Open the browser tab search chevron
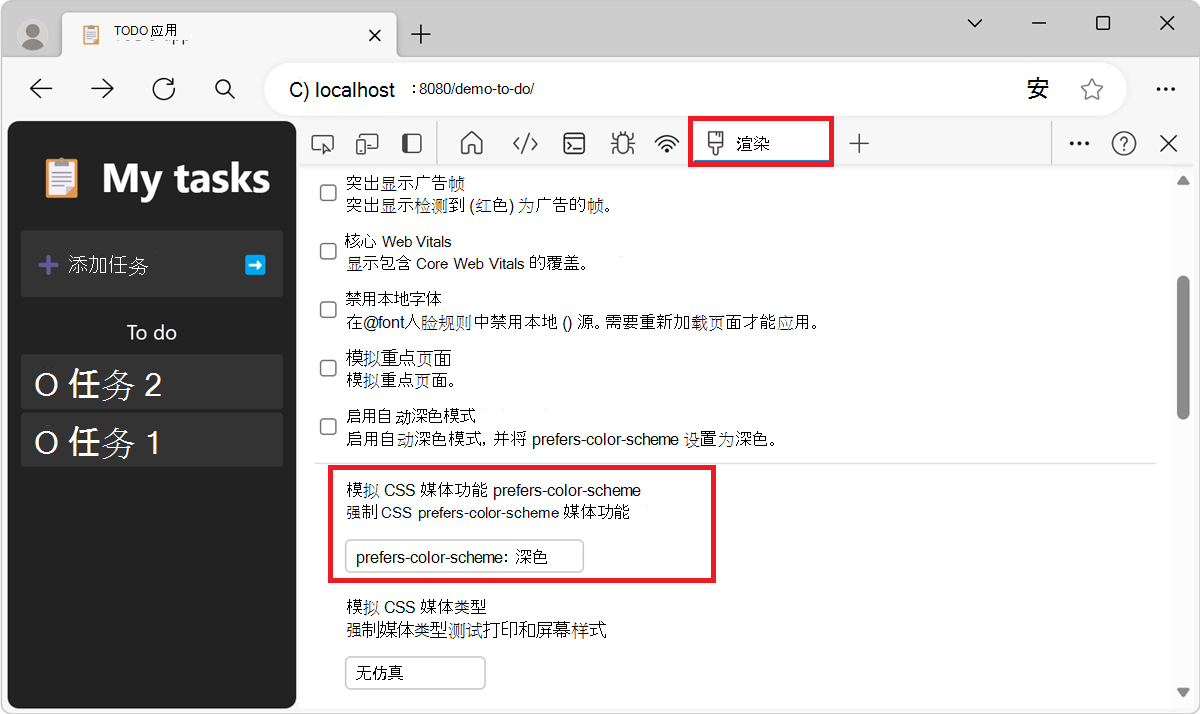This screenshot has width=1200, height=714. point(974,22)
